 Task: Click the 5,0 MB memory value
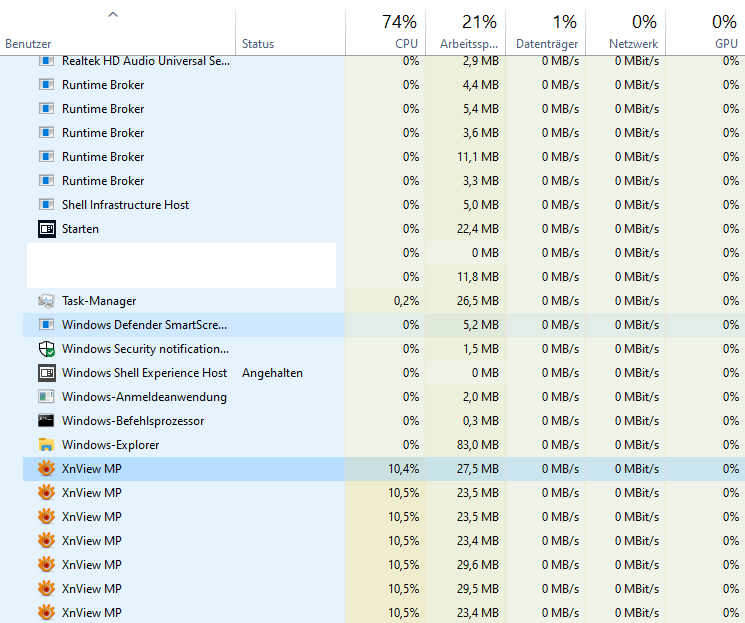coord(481,205)
